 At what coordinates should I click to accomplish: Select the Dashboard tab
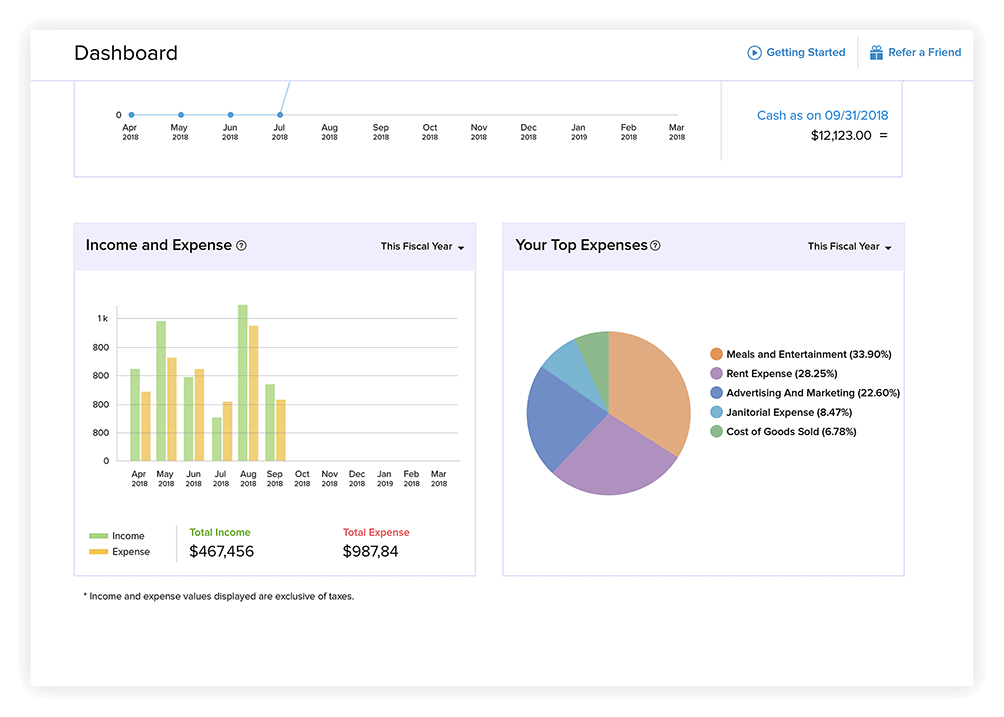(125, 52)
